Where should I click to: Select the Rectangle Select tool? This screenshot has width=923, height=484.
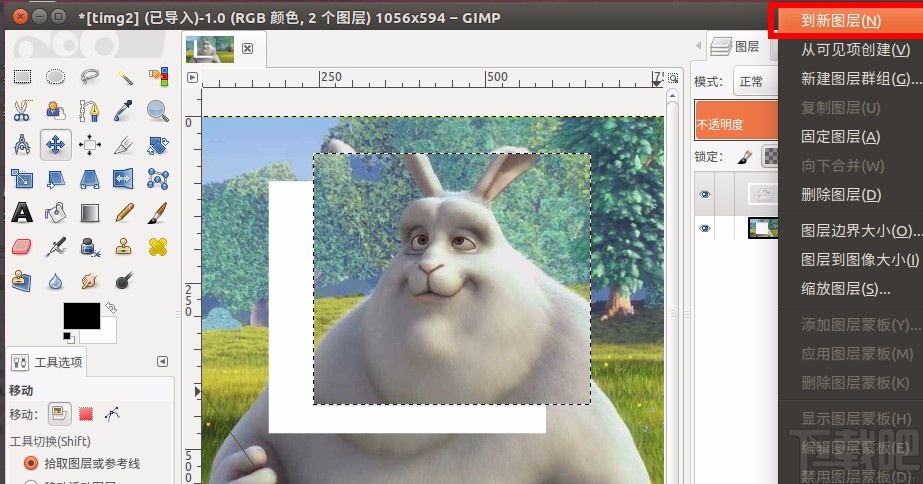point(22,77)
